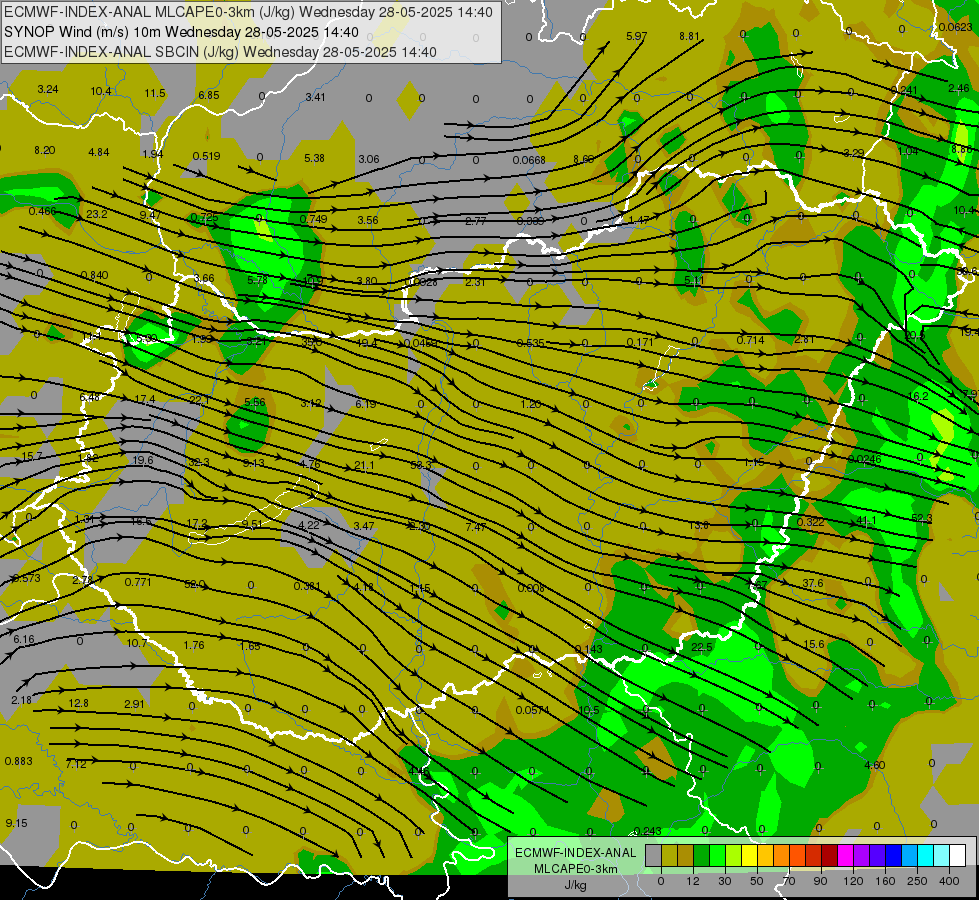979x900 pixels.
Task: Select the title line 'ECMWF-INDEX-ANAL SBCIN (J/kg)'
Action: [122, 52]
